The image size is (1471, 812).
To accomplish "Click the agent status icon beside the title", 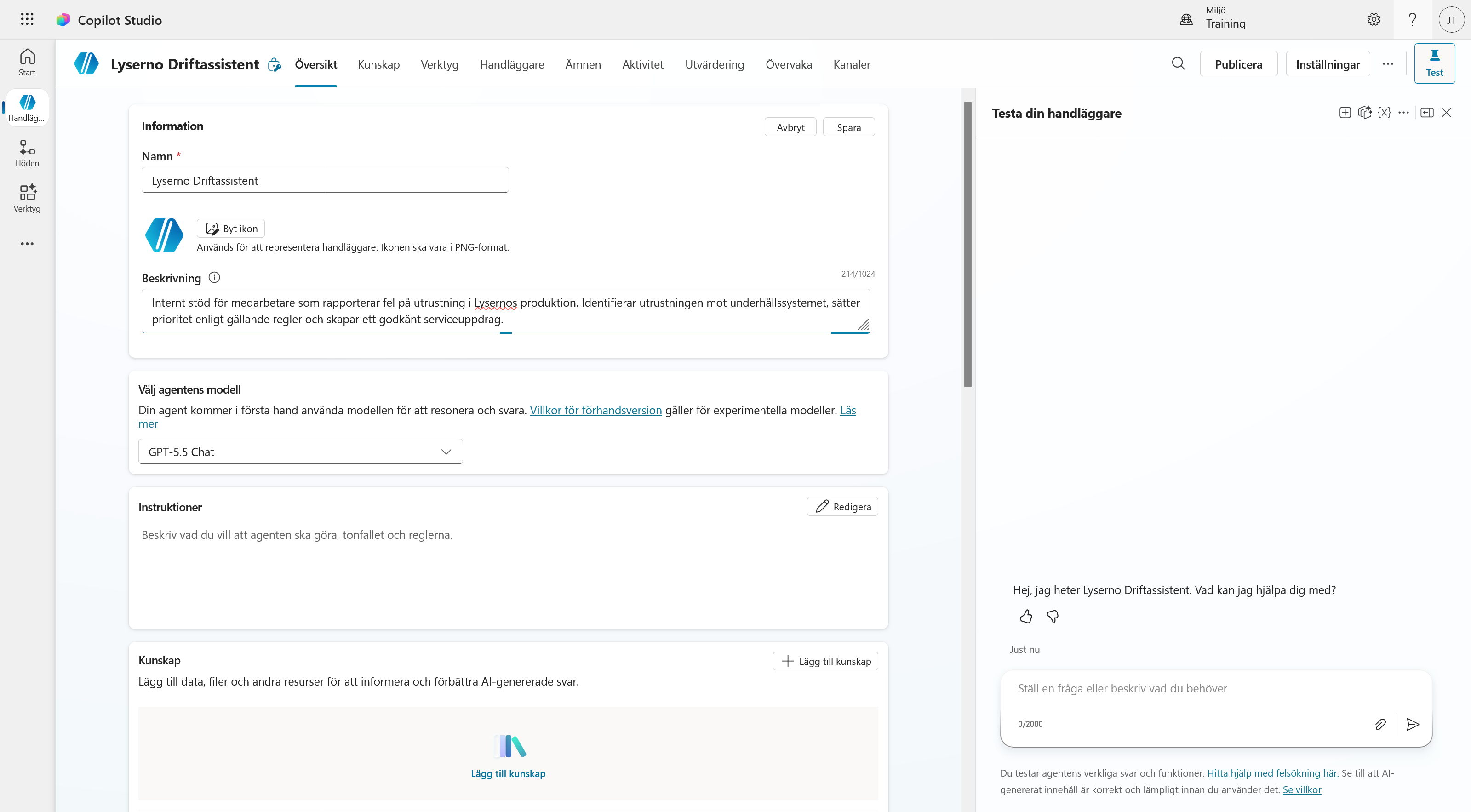I will pyautogui.click(x=274, y=64).
